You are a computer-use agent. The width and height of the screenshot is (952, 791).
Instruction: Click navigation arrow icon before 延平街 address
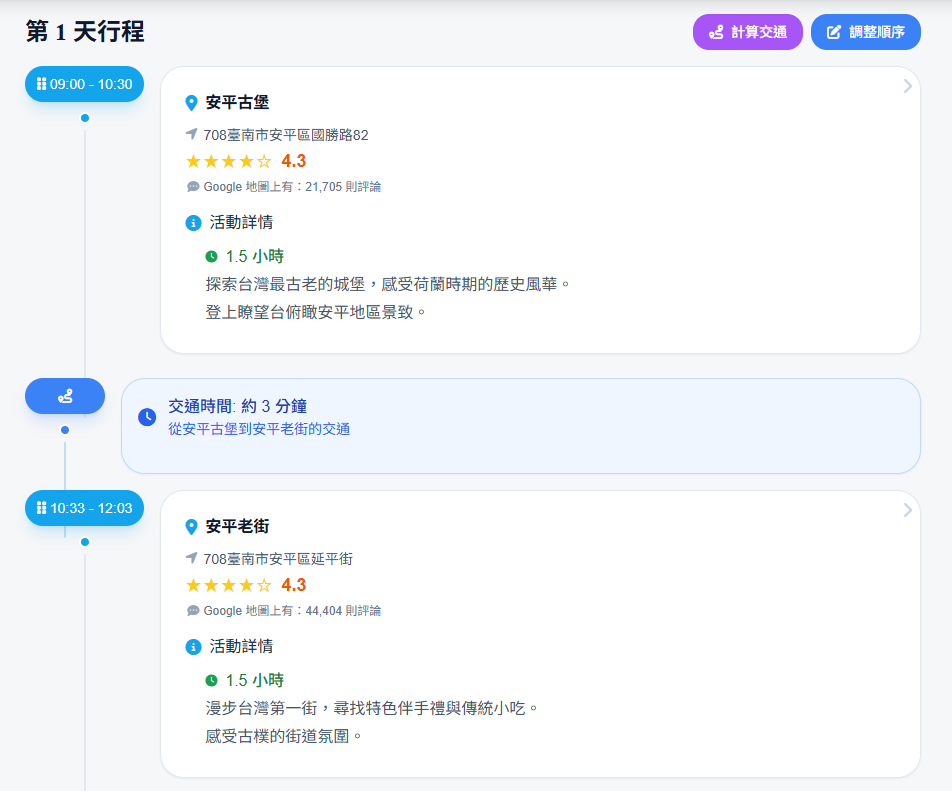point(191,557)
